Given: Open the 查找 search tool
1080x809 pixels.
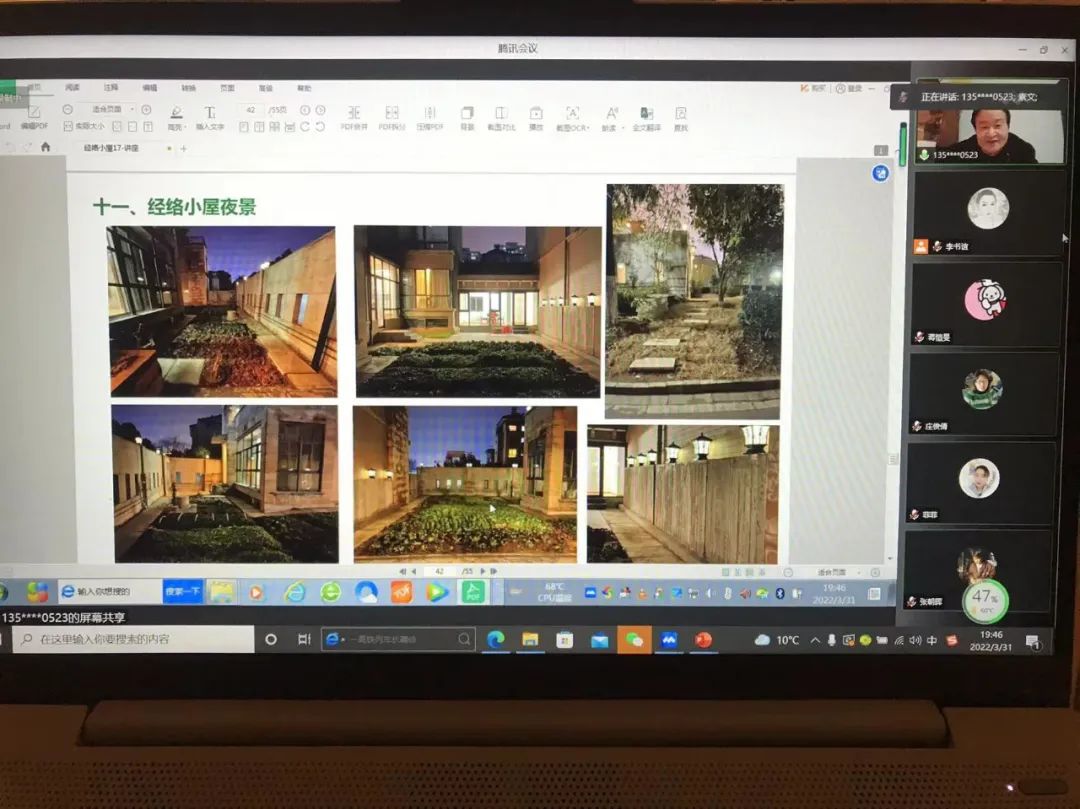Looking at the screenshot, I should (681, 118).
